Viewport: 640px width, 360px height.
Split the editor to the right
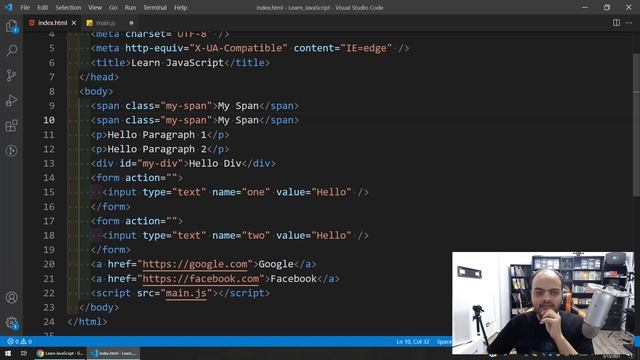tap(616, 23)
